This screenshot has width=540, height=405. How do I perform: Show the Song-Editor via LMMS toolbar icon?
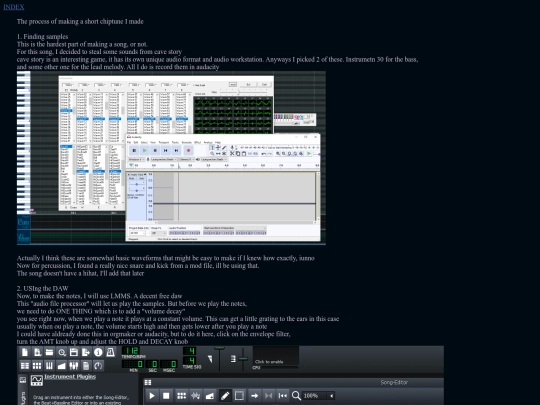pyautogui.click(x=25, y=365)
